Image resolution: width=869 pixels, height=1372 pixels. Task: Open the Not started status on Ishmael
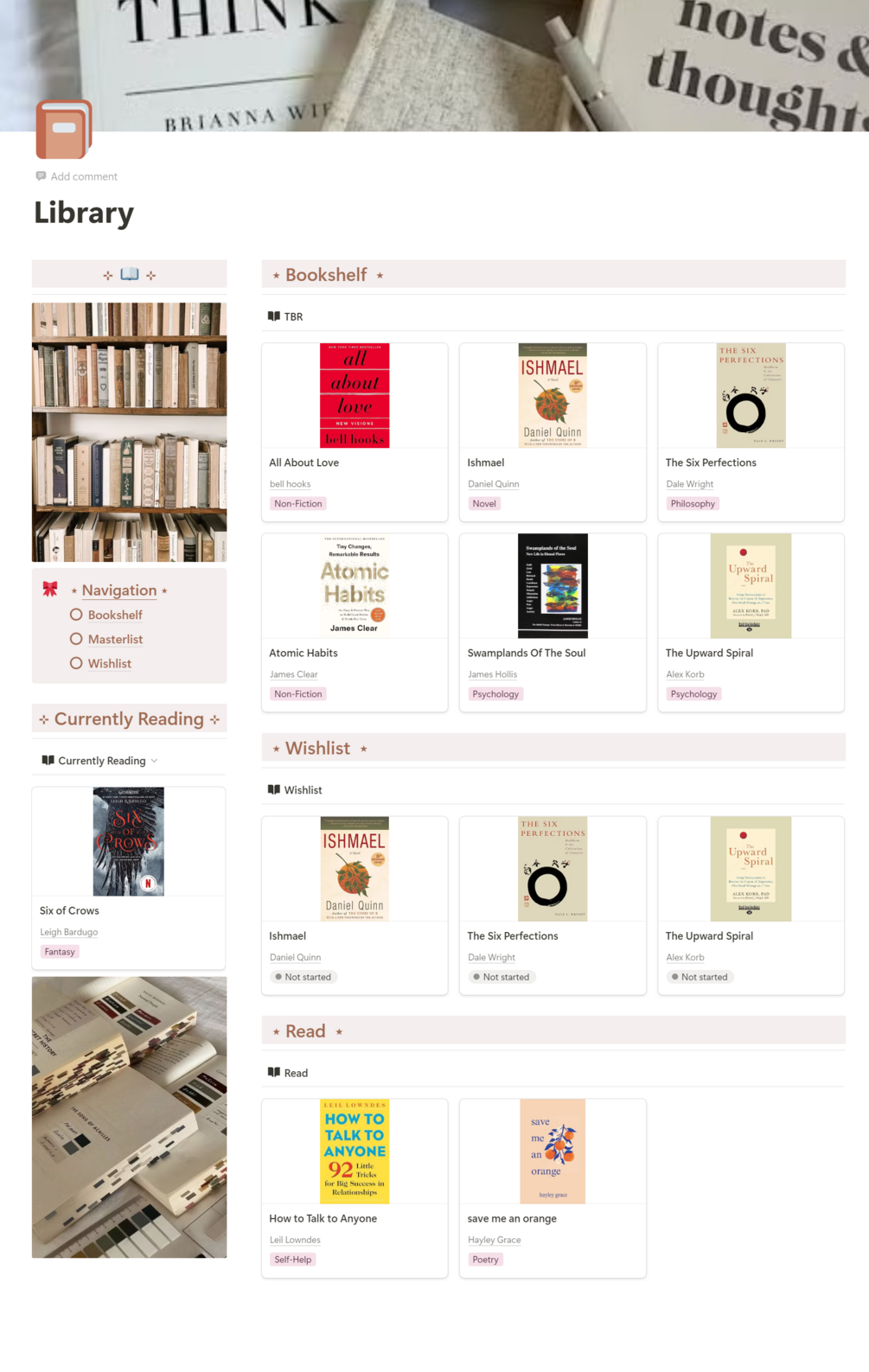coord(304,977)
